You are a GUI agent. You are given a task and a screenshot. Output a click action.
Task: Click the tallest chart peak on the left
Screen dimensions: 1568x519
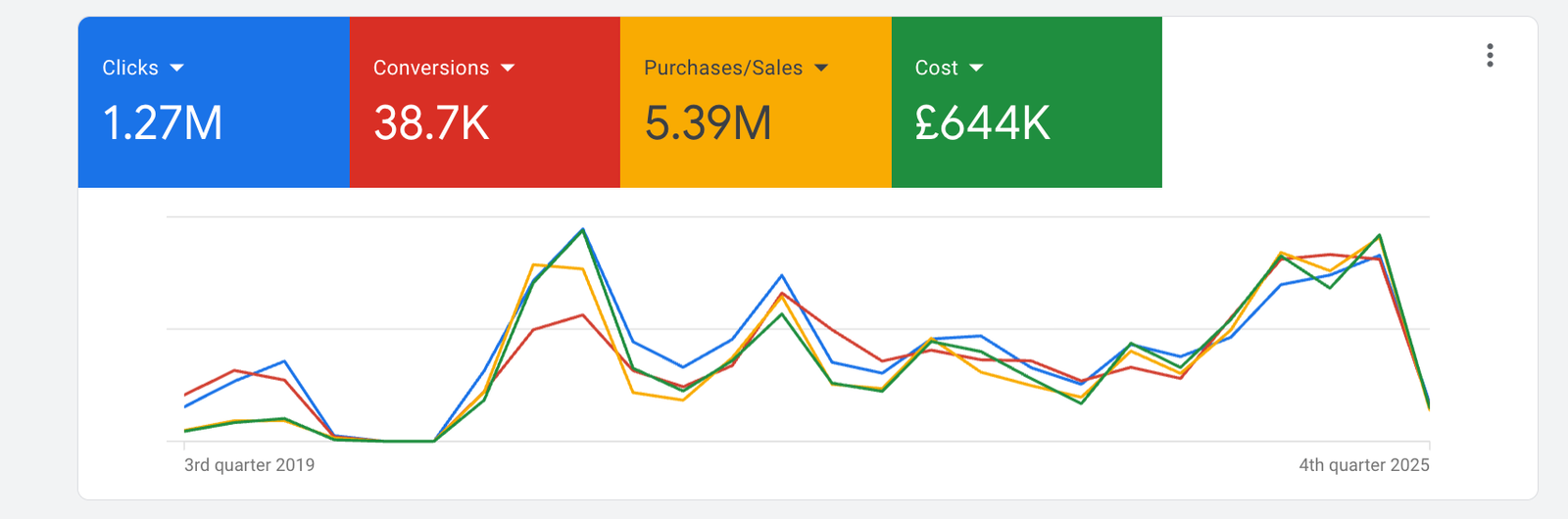coord(583,229)
